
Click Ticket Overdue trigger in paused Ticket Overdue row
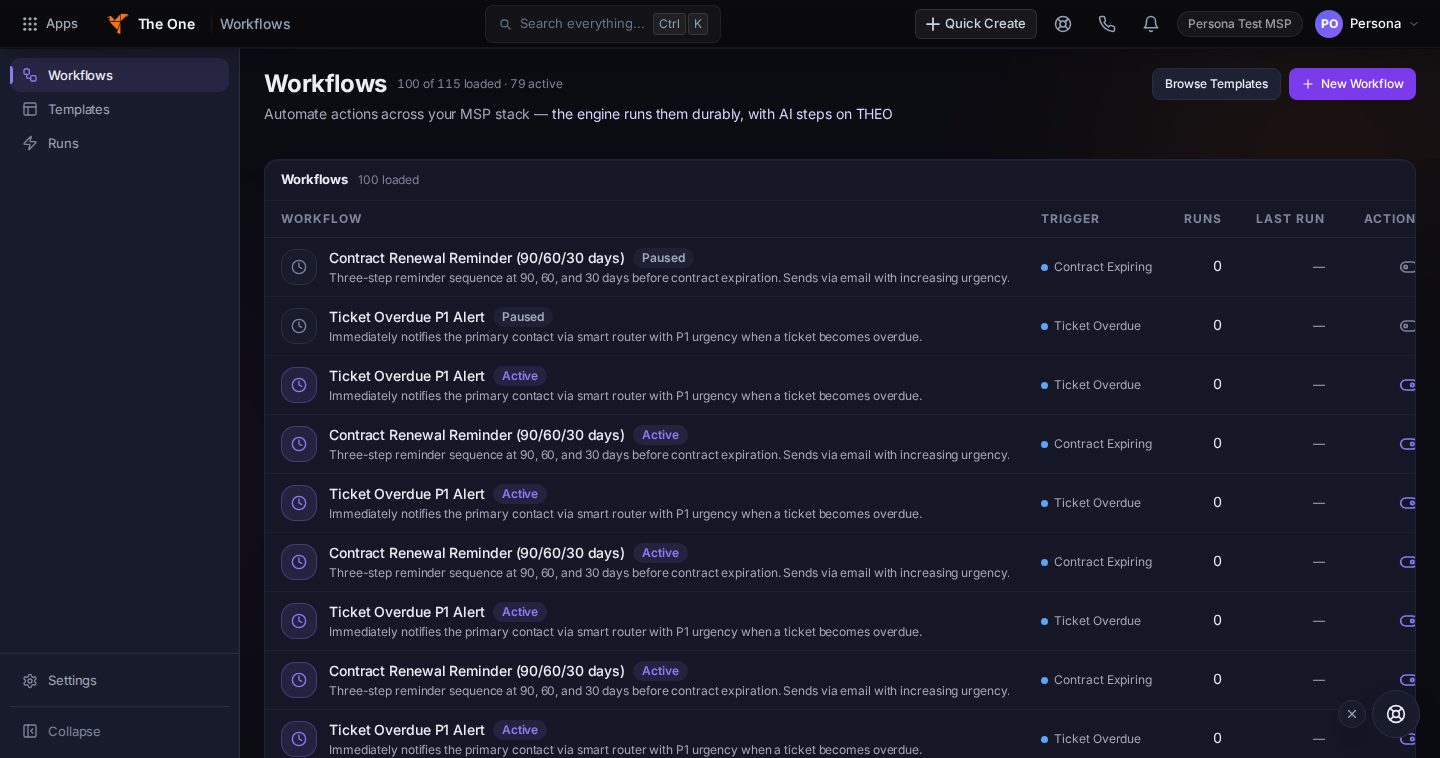1091,326
